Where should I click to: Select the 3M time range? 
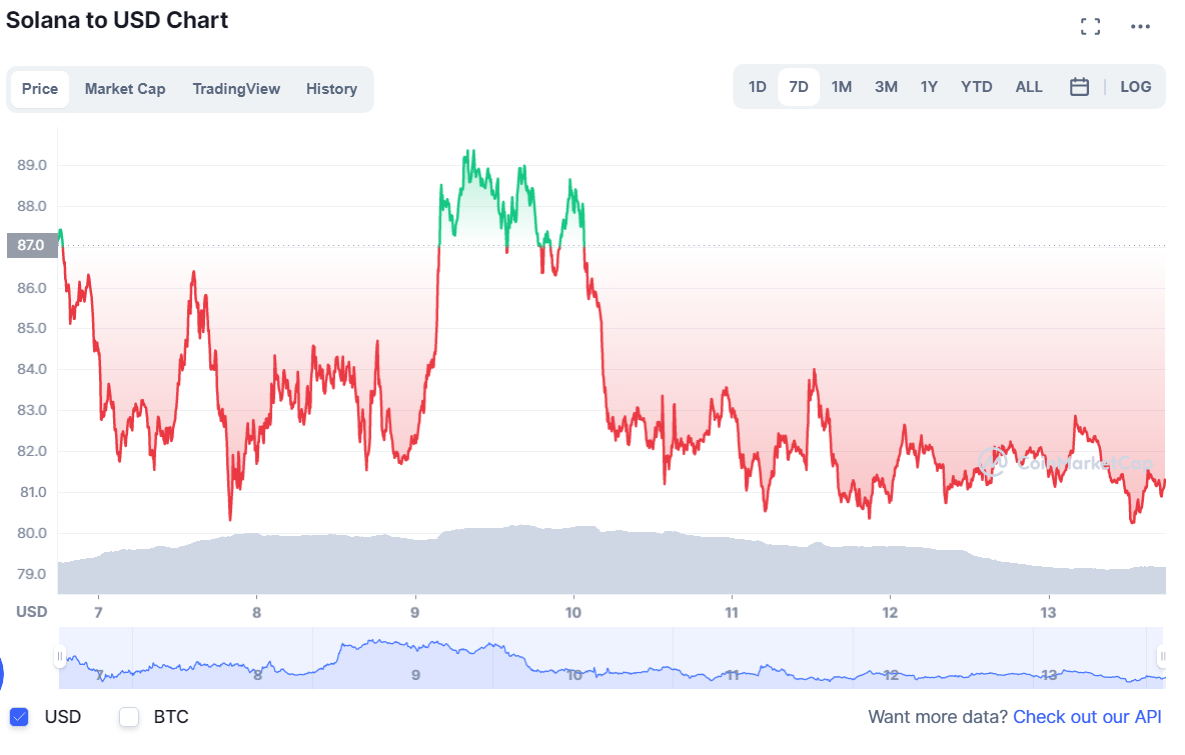pos(886,87)
